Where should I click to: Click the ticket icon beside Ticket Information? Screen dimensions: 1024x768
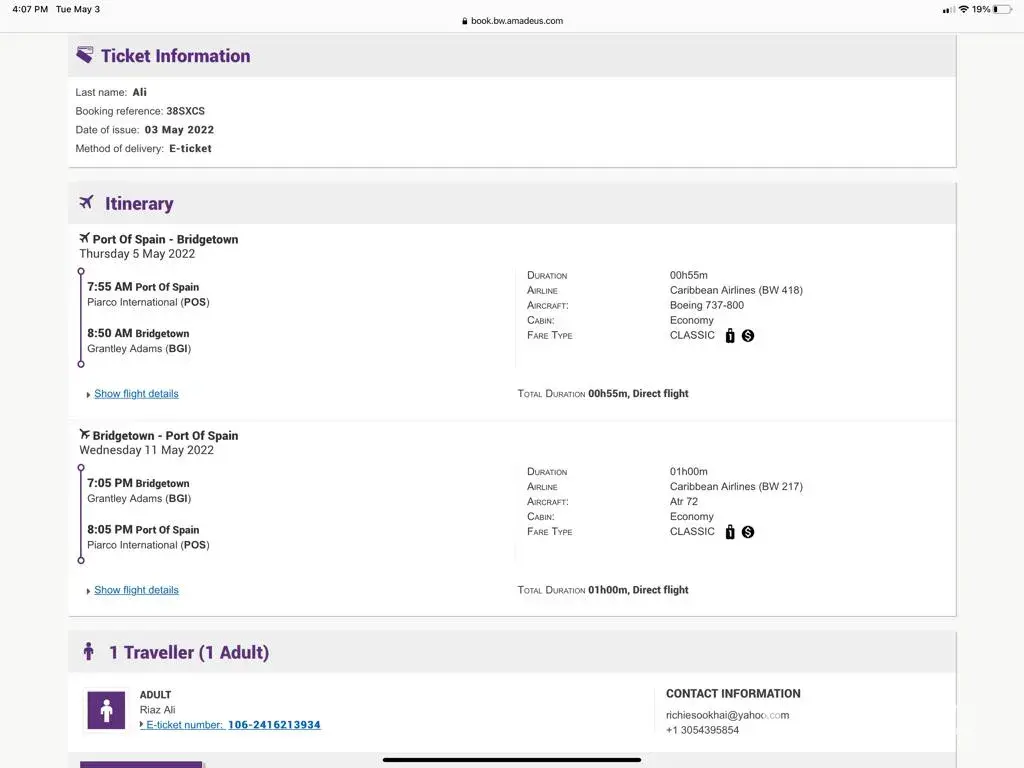(x=85, y=55)
